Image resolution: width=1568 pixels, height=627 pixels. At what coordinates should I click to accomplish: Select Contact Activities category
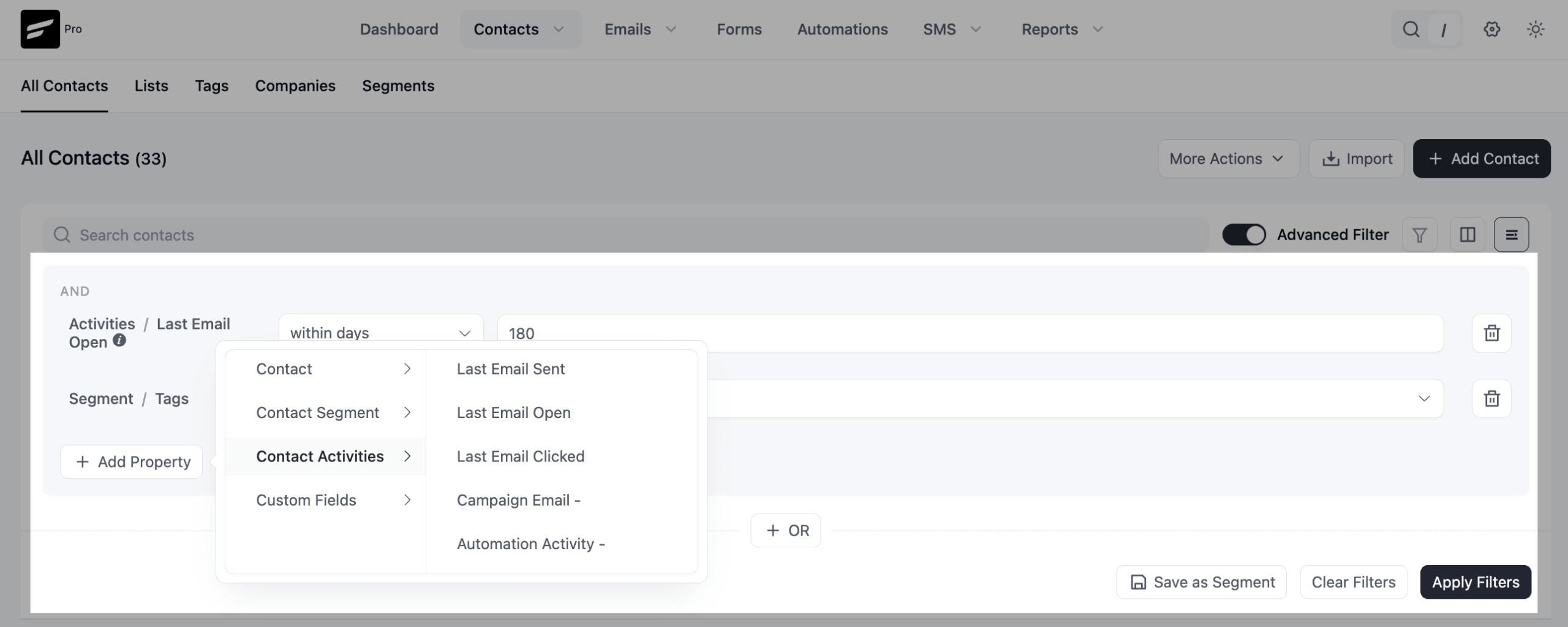(x=325, y=456)
